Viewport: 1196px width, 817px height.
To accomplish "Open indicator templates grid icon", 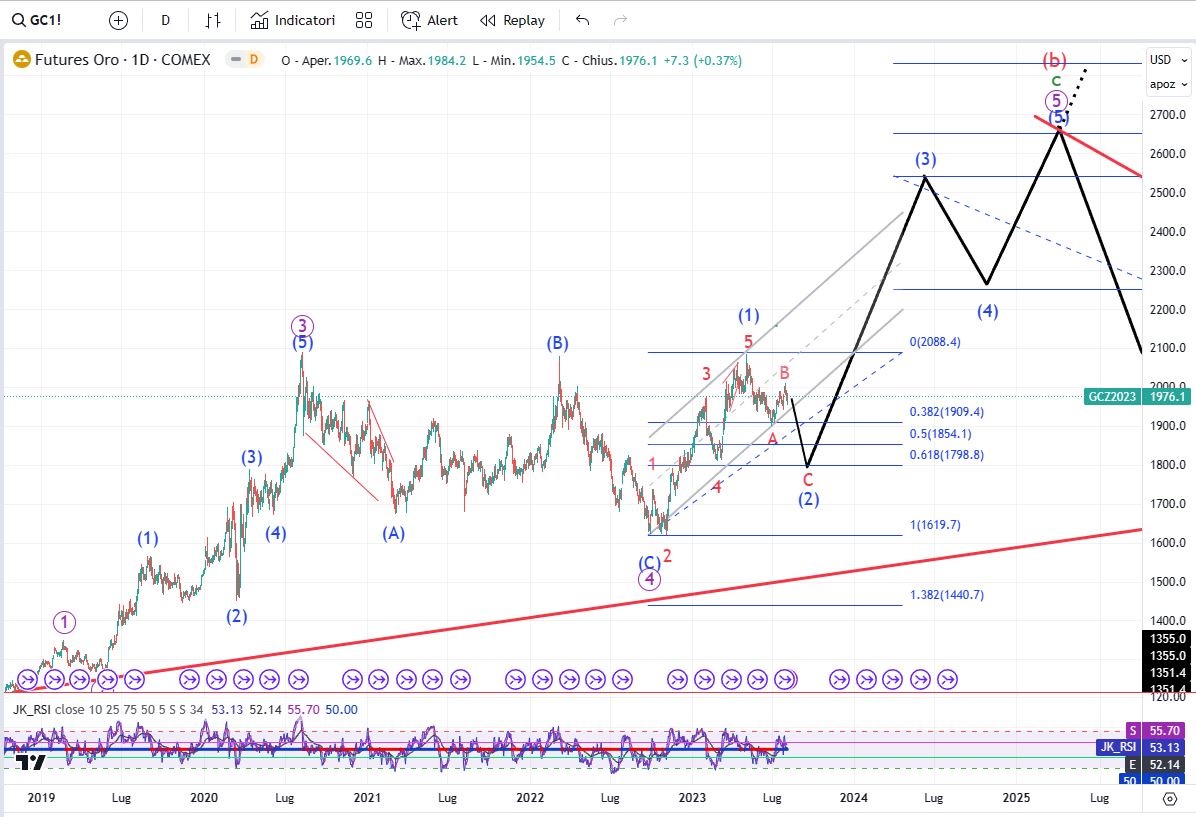I will pyautogui.click(x=364, y=21).
